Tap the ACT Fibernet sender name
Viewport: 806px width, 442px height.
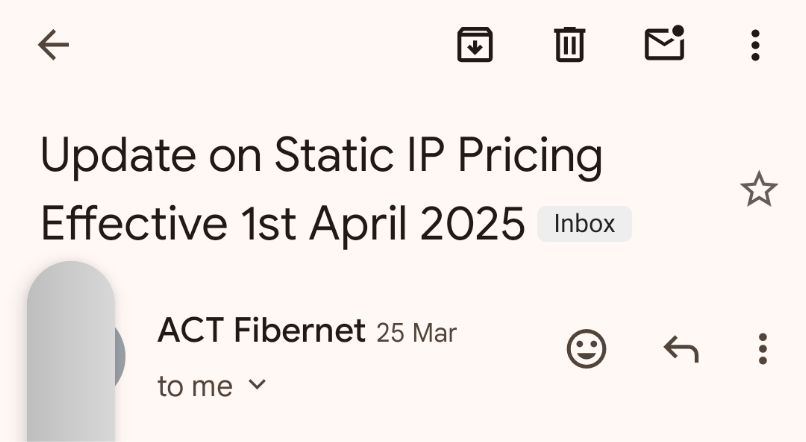pos(261,330)
